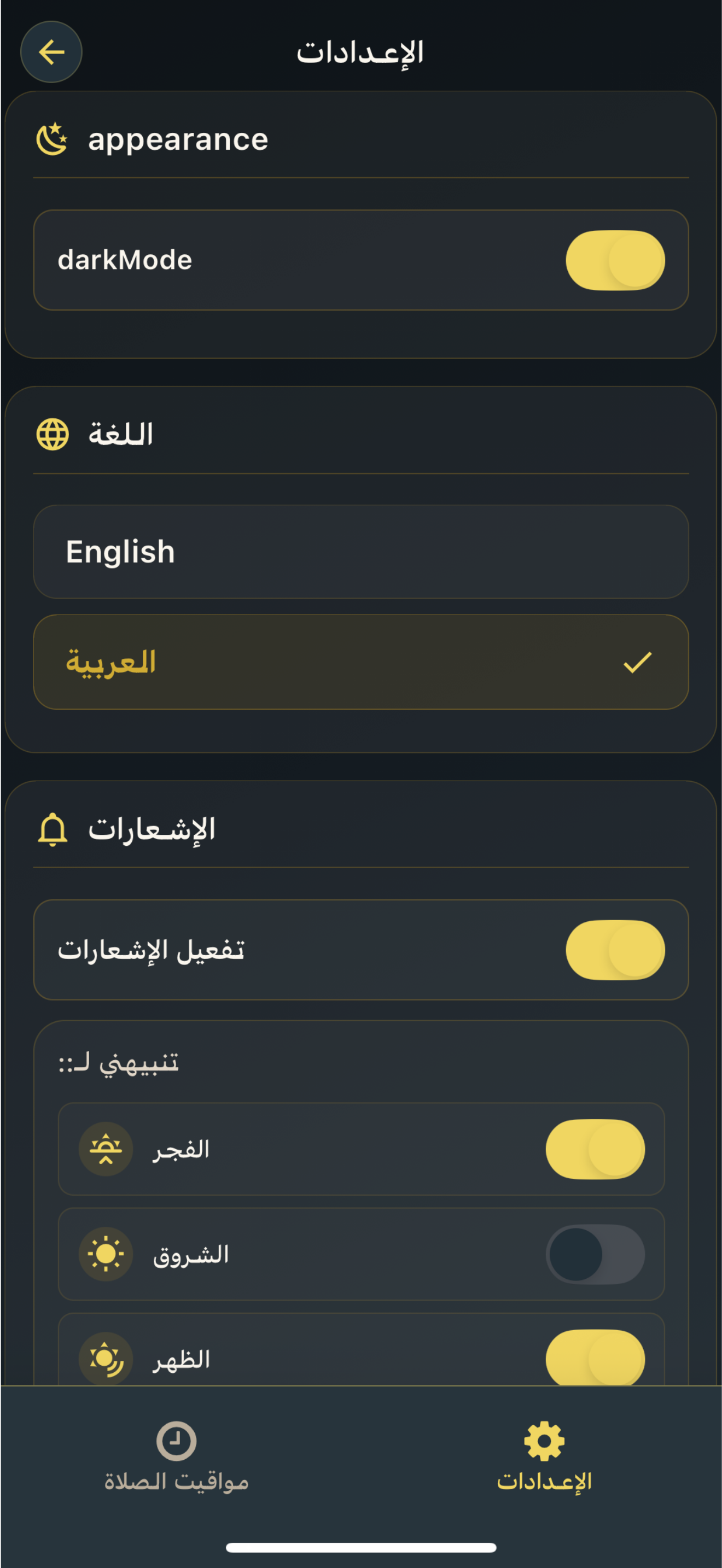Toggle the الفجر notification switch
Screen dimensions: 722x1568
(x=595, y=1149)
